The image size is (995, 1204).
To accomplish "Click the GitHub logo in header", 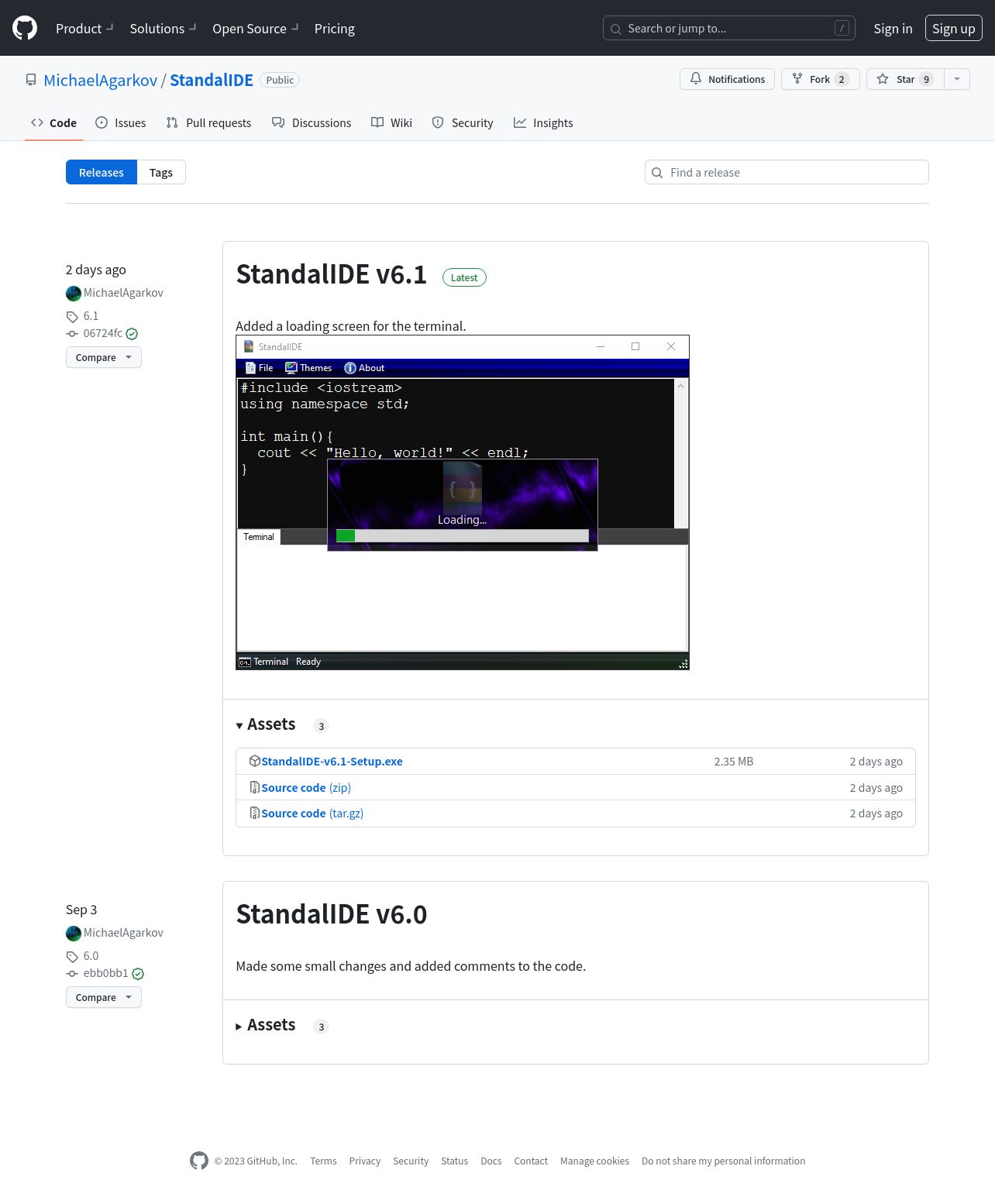I will click(25, 28).
